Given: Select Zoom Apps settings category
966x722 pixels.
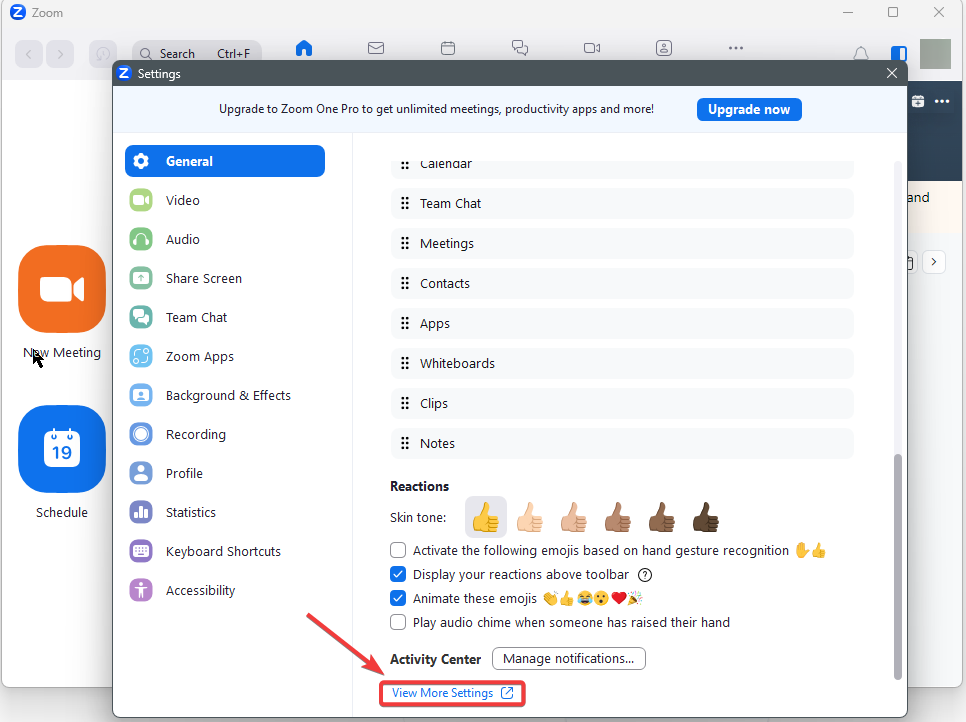Looking at the screenshot, I should point(225,356).
